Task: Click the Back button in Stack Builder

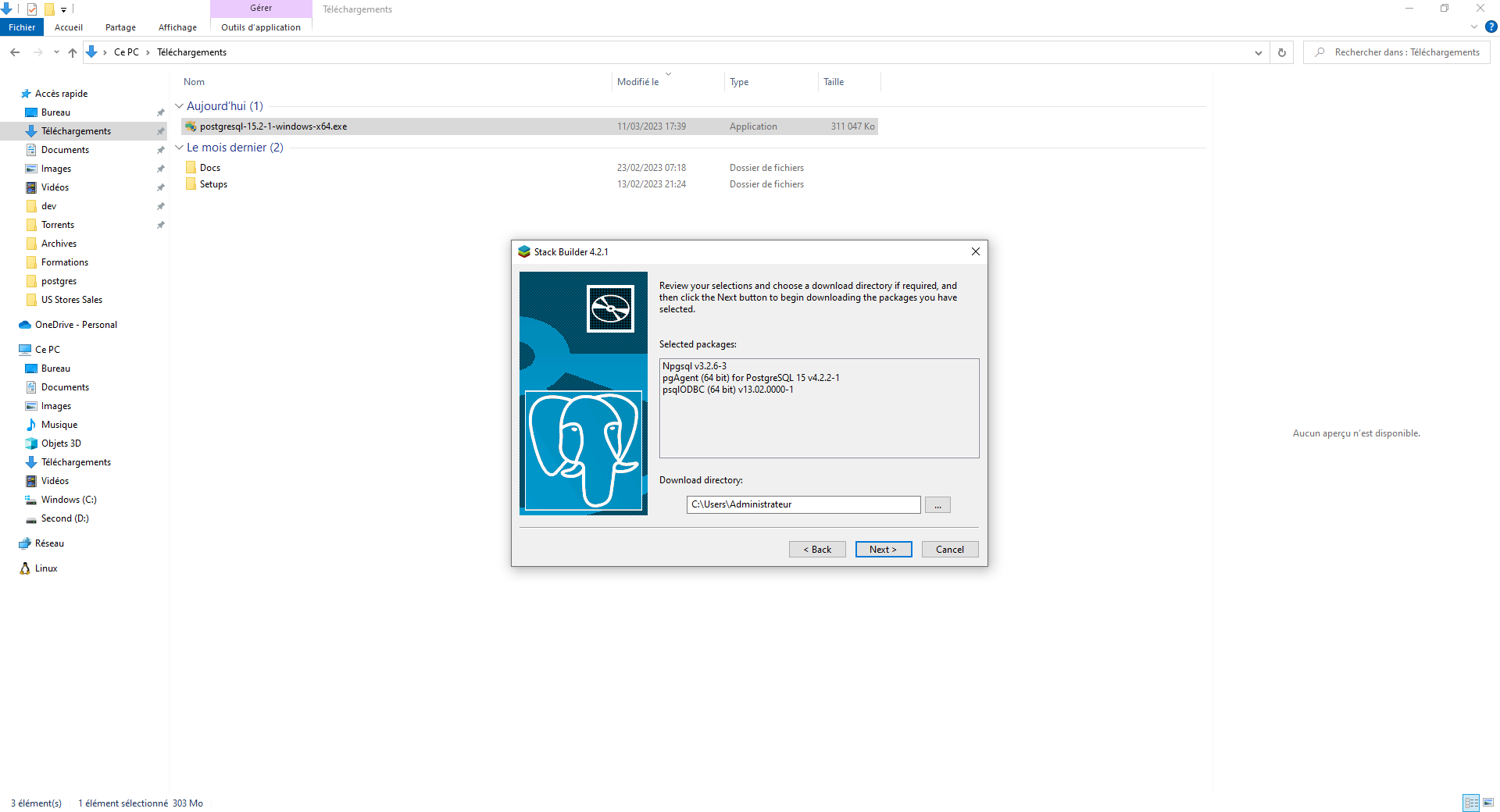Action: (x=817, y=550)
